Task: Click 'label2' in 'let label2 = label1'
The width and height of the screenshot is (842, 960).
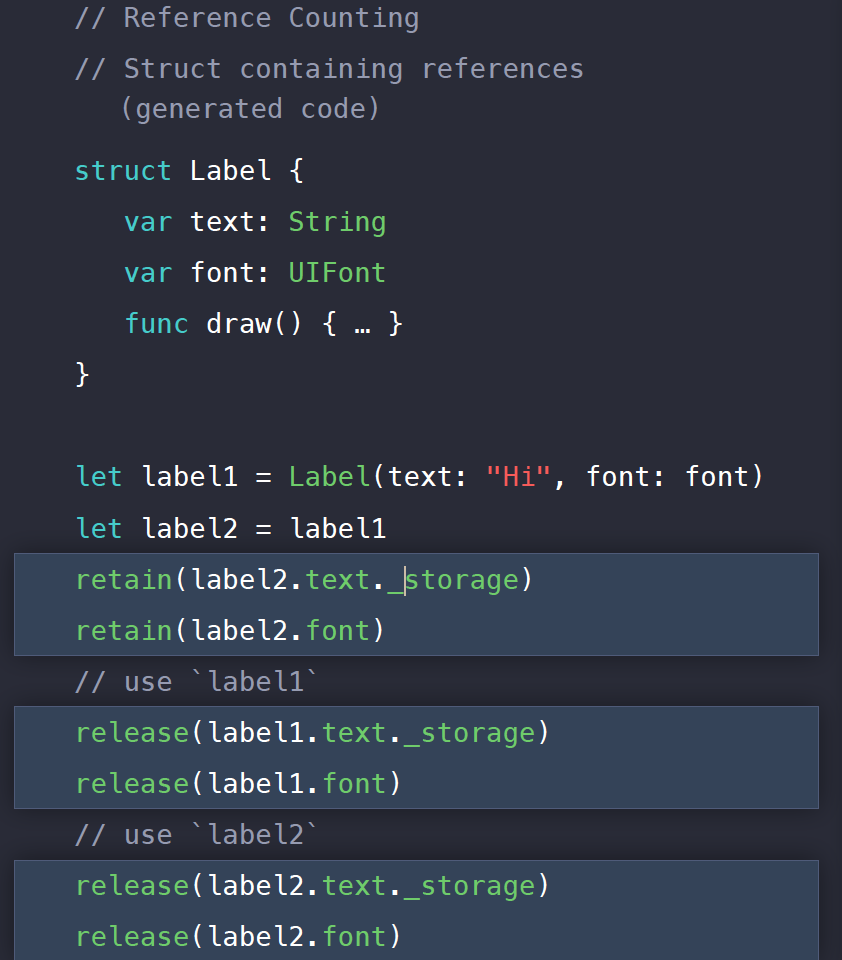Action: (189, 528)
